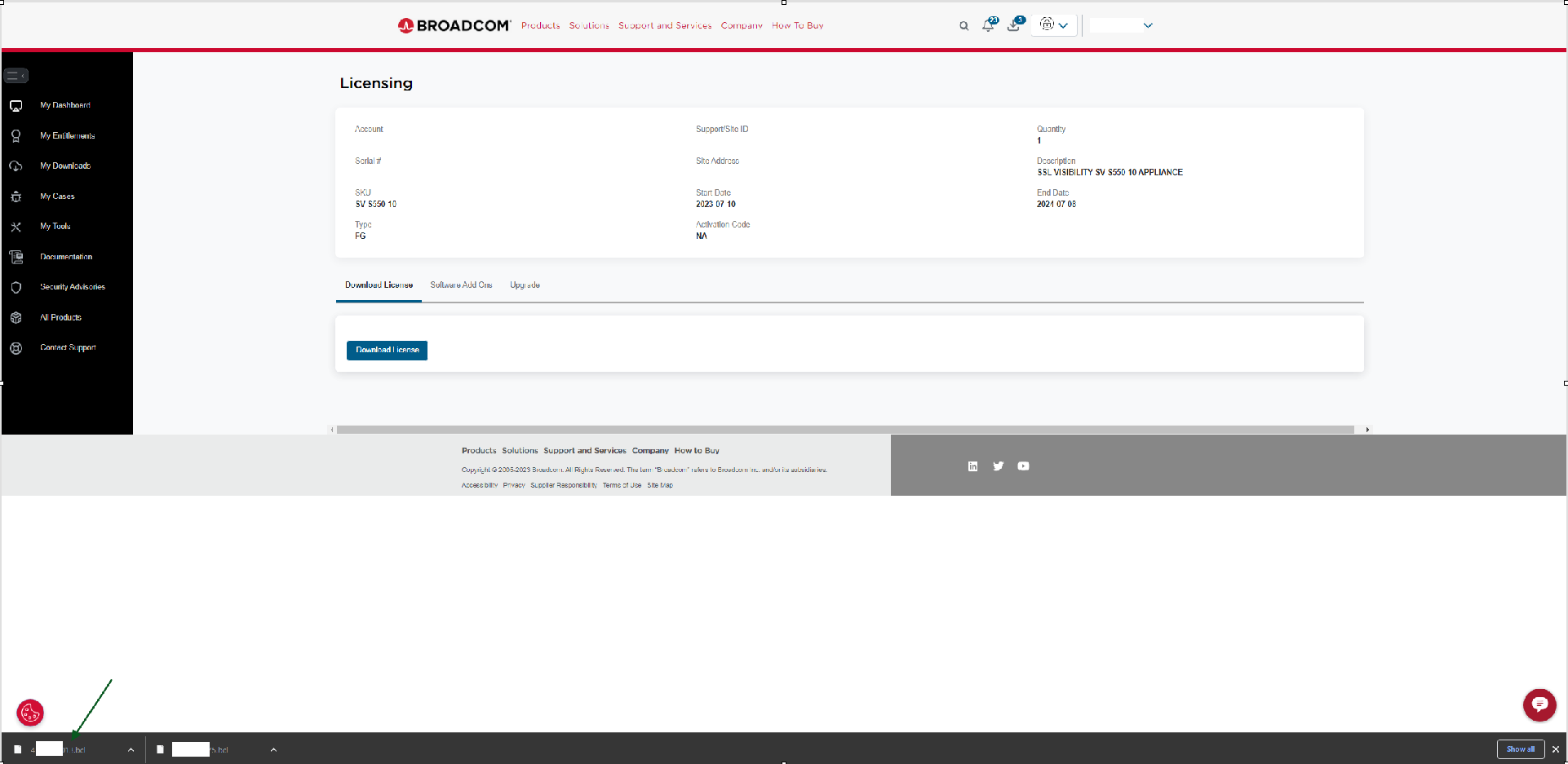Click the My Tools wrench icon
1568x764 pixels.
[16, 227]
